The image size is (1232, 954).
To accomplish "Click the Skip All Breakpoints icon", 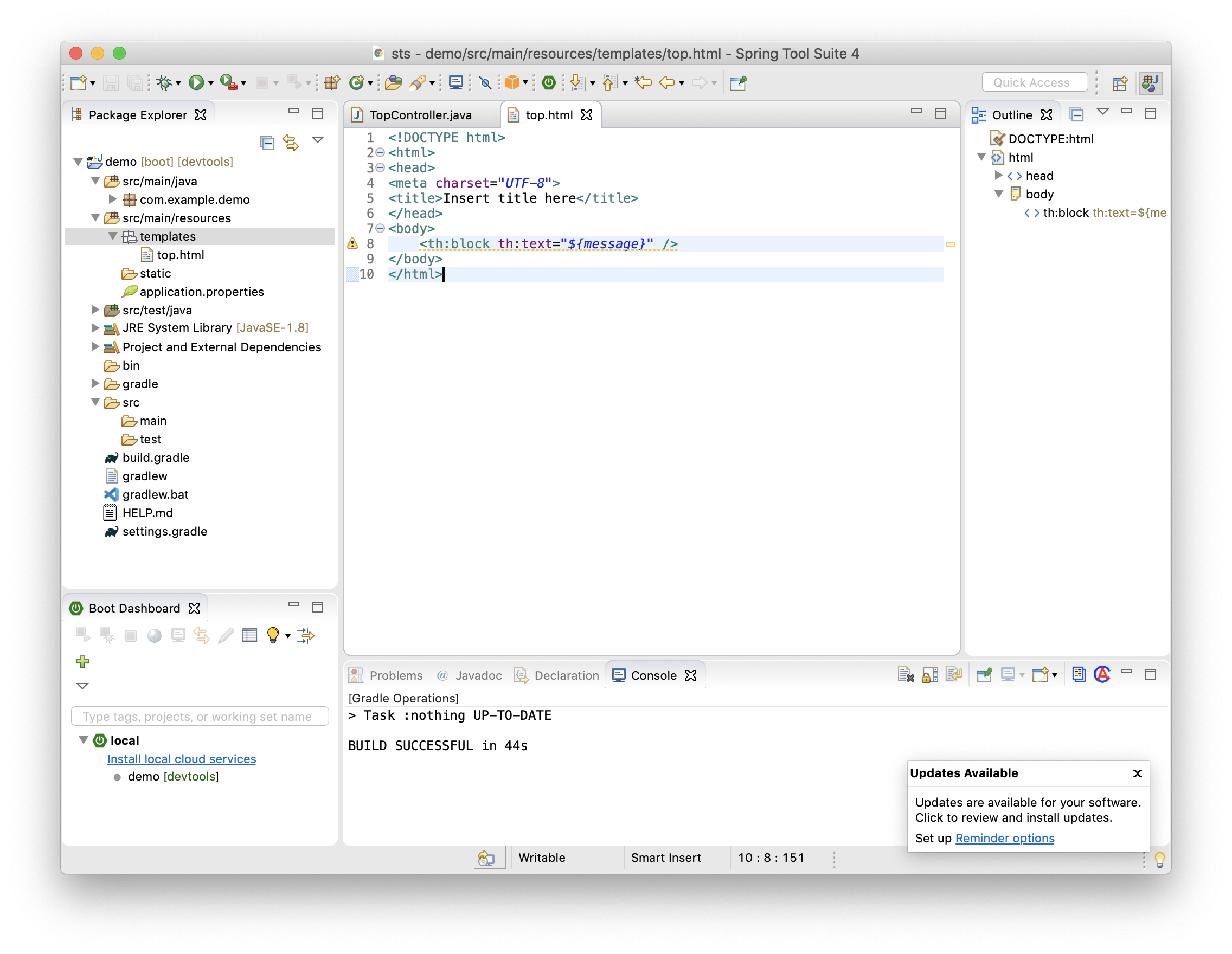I will [485, 83].
